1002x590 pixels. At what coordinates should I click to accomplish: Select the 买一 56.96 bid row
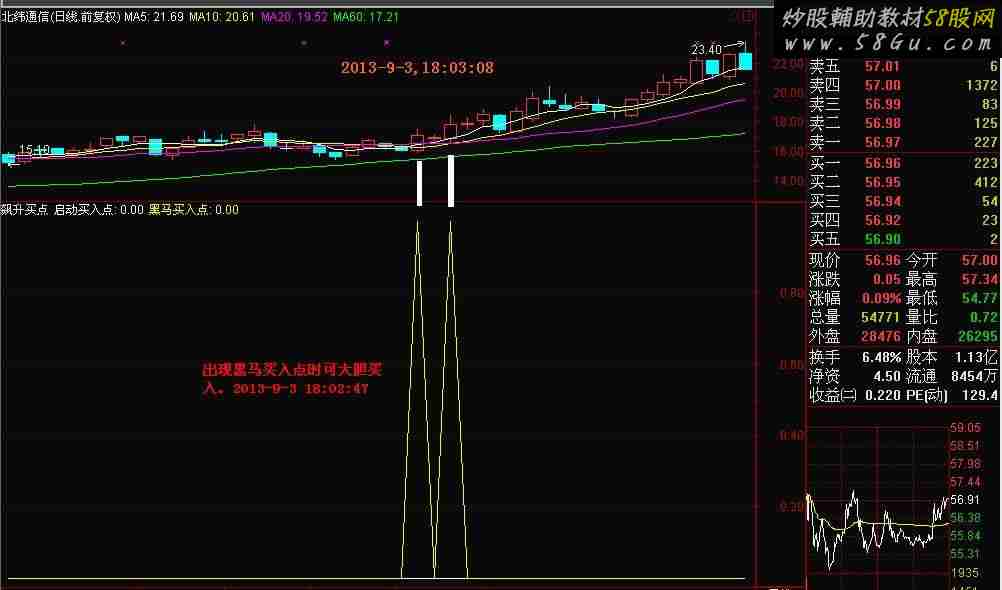pyautogui.click(x=903, y=164)
